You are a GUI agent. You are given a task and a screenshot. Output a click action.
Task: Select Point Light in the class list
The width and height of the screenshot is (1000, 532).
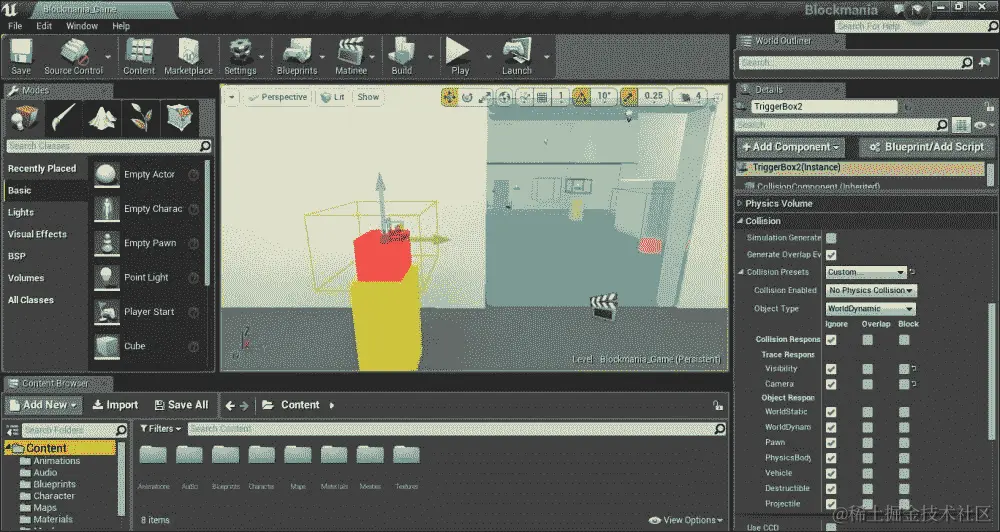click(x=148, y=277)
